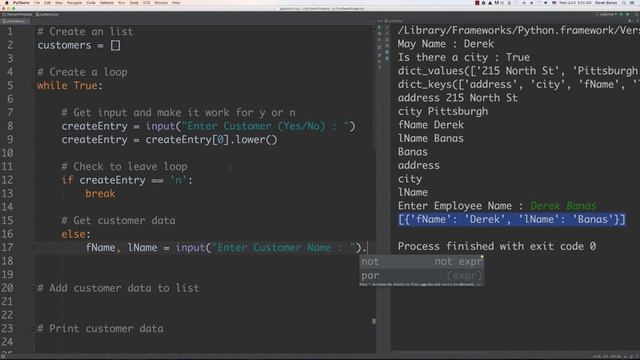Click the '# Check to leave loop' comment

(x=124, y=167)
